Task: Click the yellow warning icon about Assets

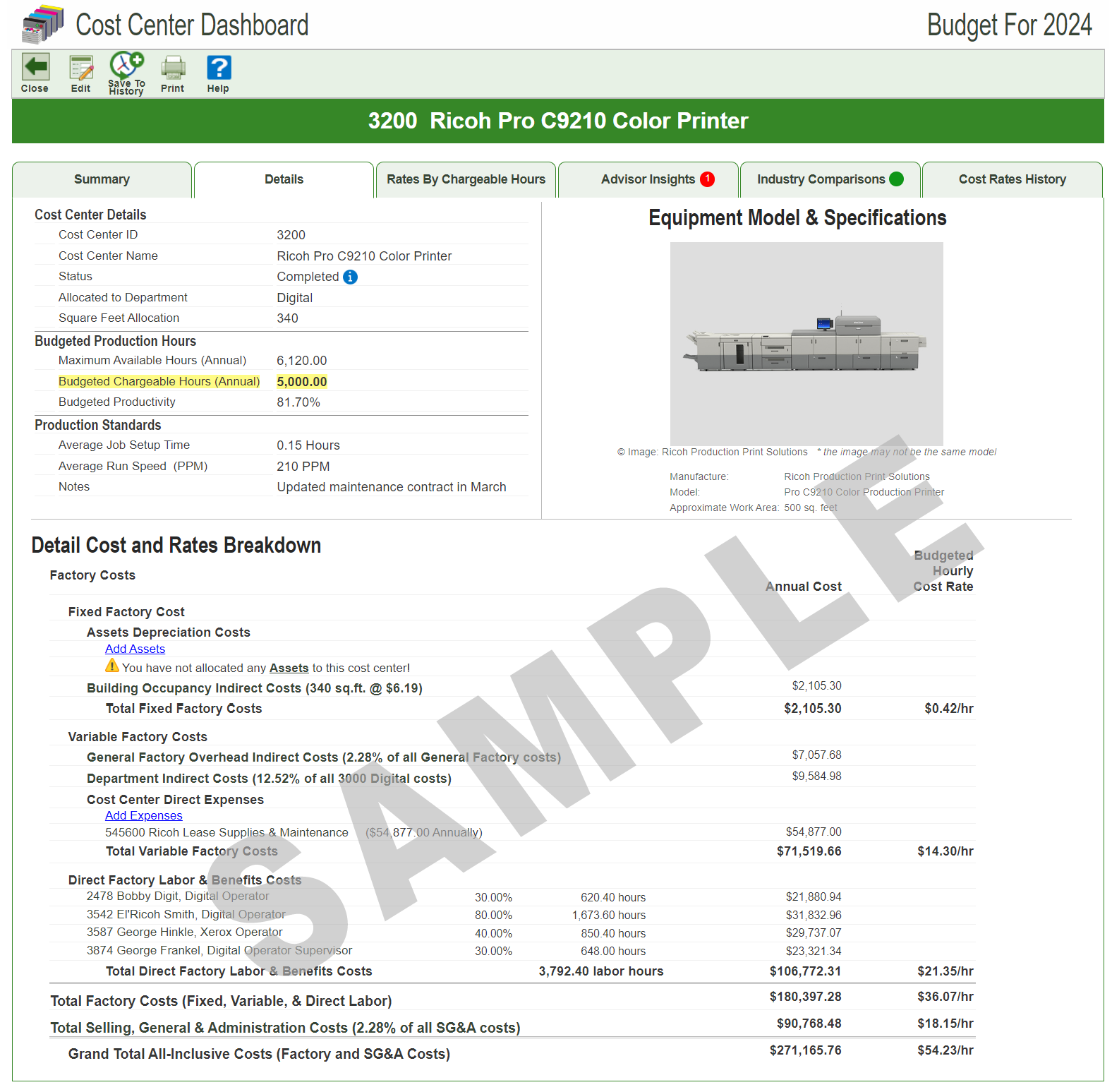Action: pyautogui.click(x=112, y=666)
